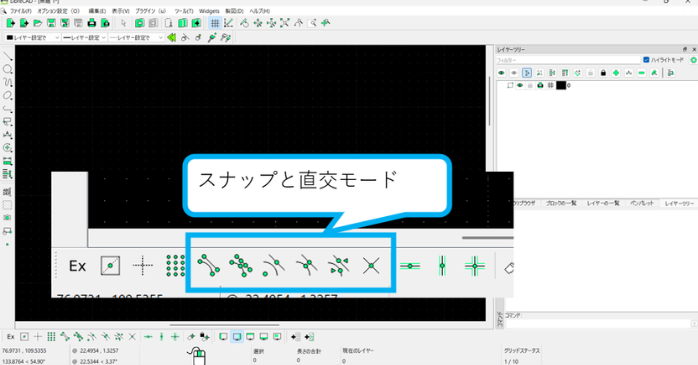Click the コマンド command input line
Screen dimensions: 698x365
tap(599, 324)
